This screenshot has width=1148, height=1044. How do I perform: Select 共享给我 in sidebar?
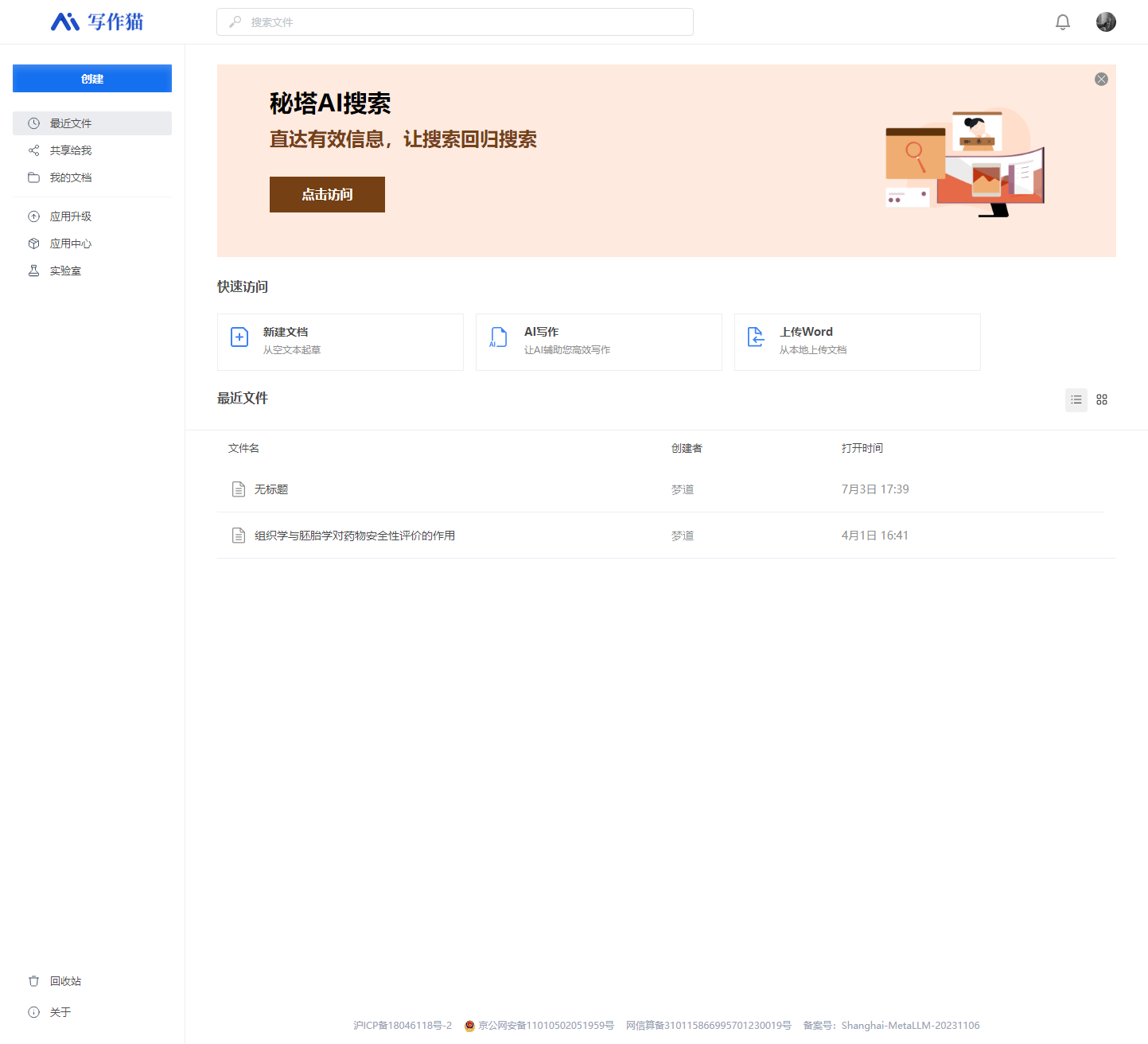[x=92, y=150]
